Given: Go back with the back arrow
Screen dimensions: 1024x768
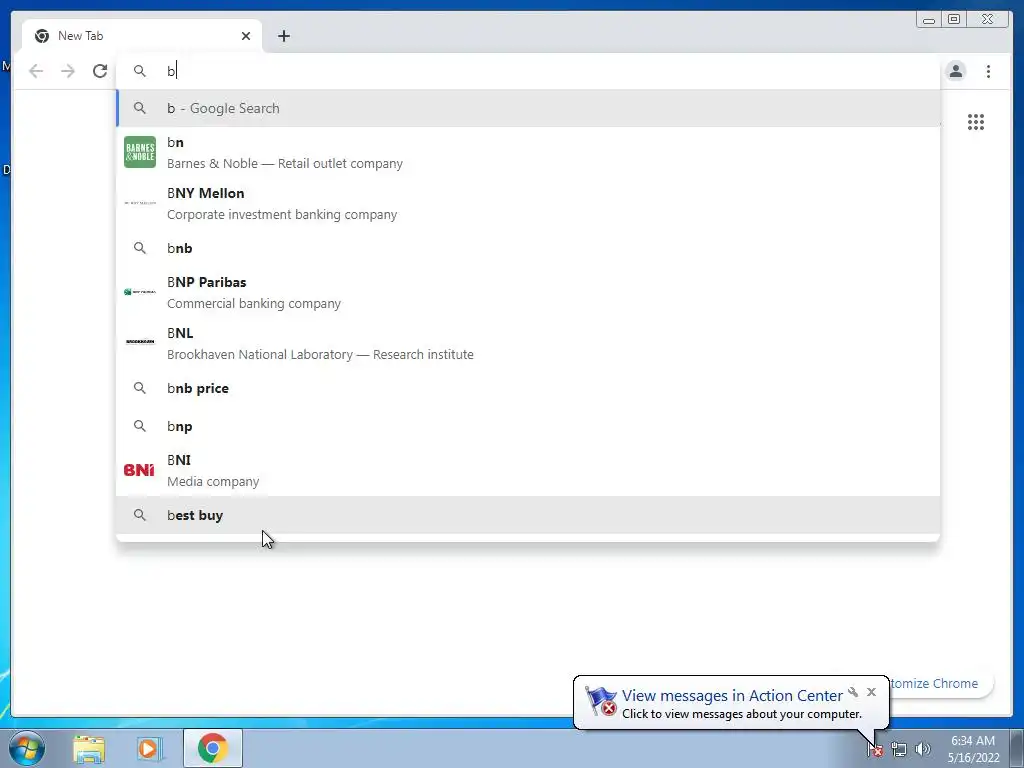Looking at the screenshot, I should 36,71.
